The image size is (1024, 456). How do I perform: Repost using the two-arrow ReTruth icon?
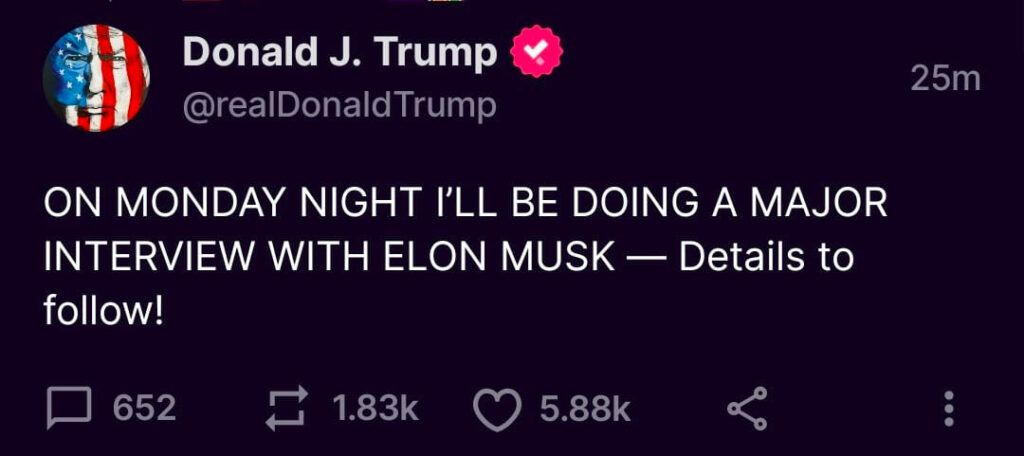[287, 409]
